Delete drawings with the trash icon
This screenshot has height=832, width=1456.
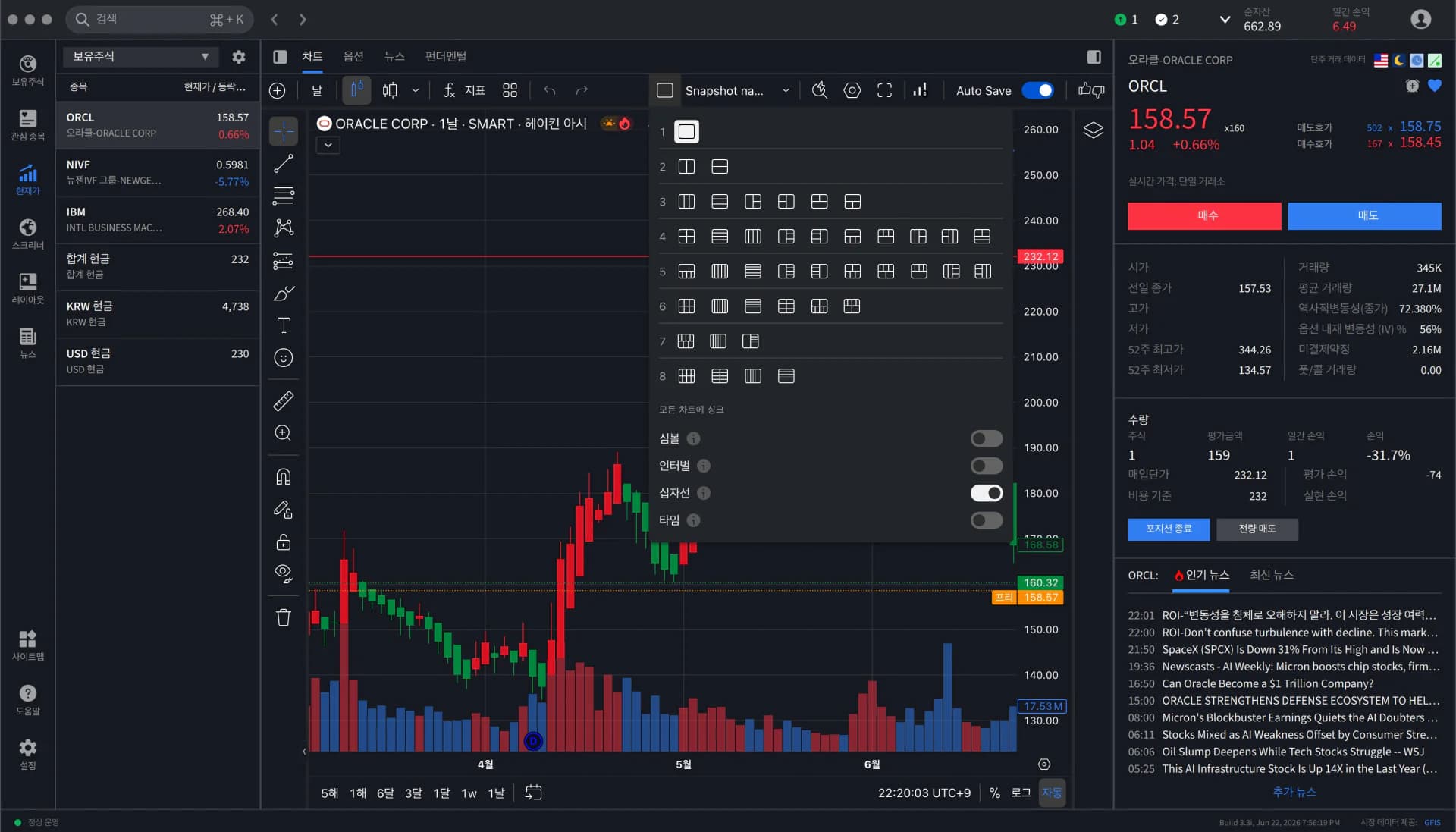pyautogui.click(x=284, y=617)
